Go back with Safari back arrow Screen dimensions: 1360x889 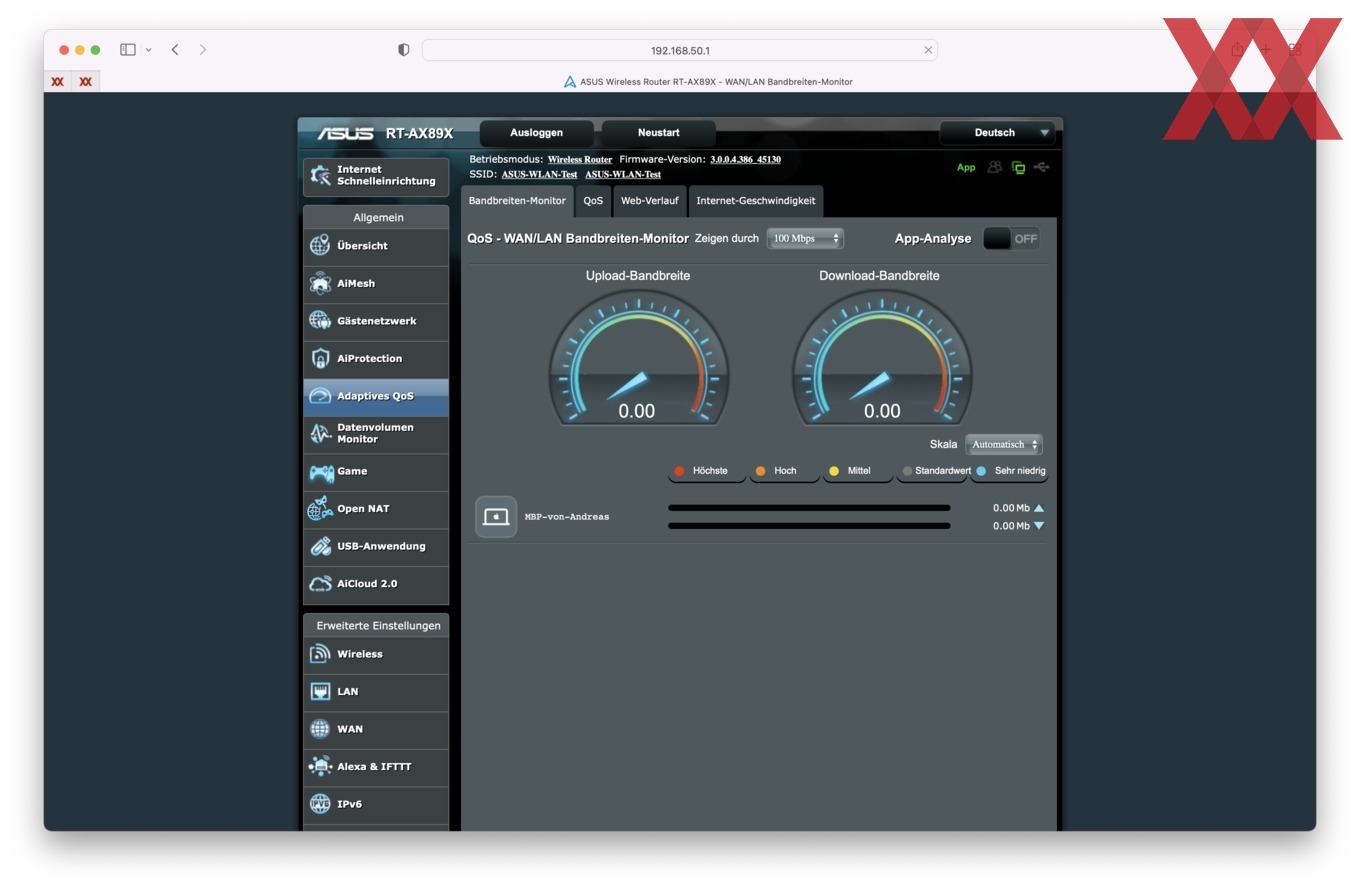[175, 49]
